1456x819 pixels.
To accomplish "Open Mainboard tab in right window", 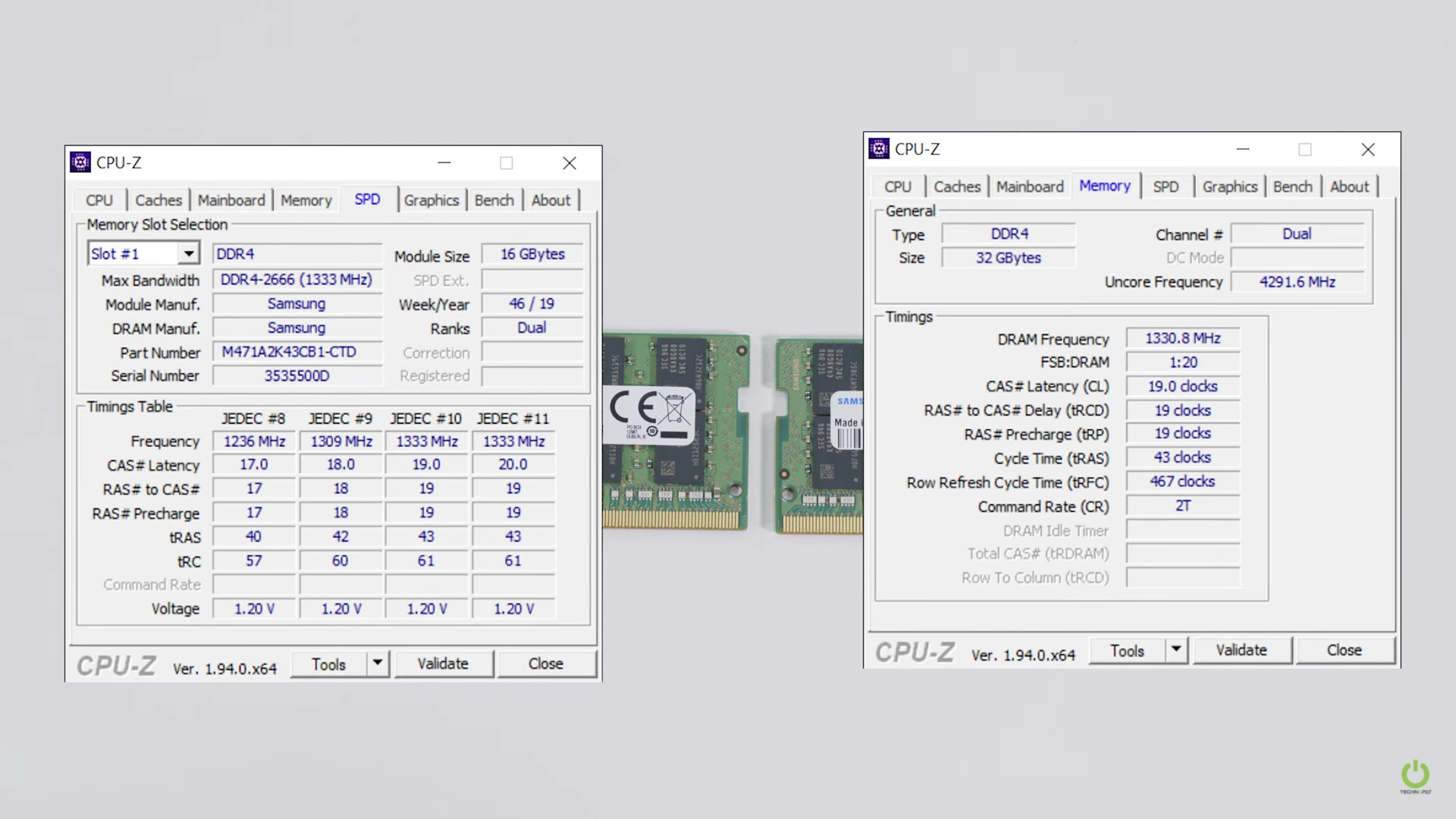I will pos(1030,187).
